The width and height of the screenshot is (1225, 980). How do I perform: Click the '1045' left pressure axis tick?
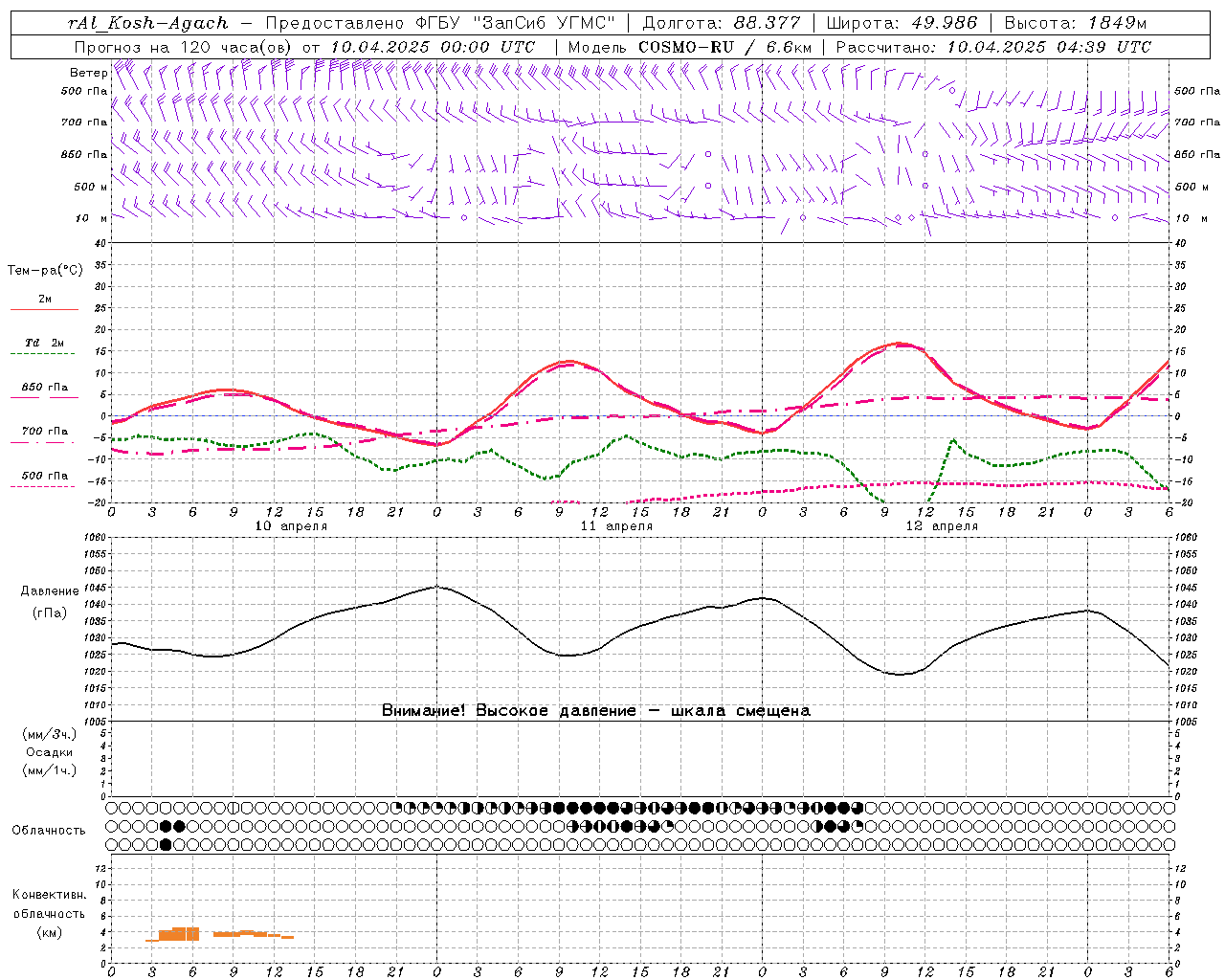tap(94, 588)
